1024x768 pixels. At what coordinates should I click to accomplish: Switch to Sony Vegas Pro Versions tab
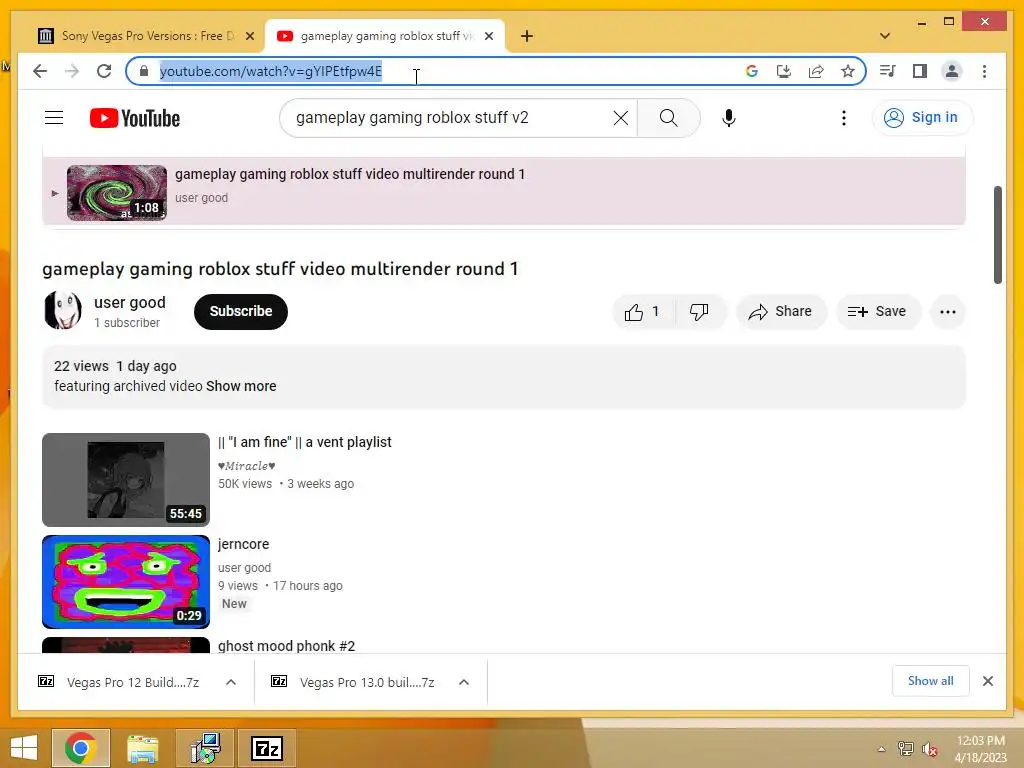(137, 36)
